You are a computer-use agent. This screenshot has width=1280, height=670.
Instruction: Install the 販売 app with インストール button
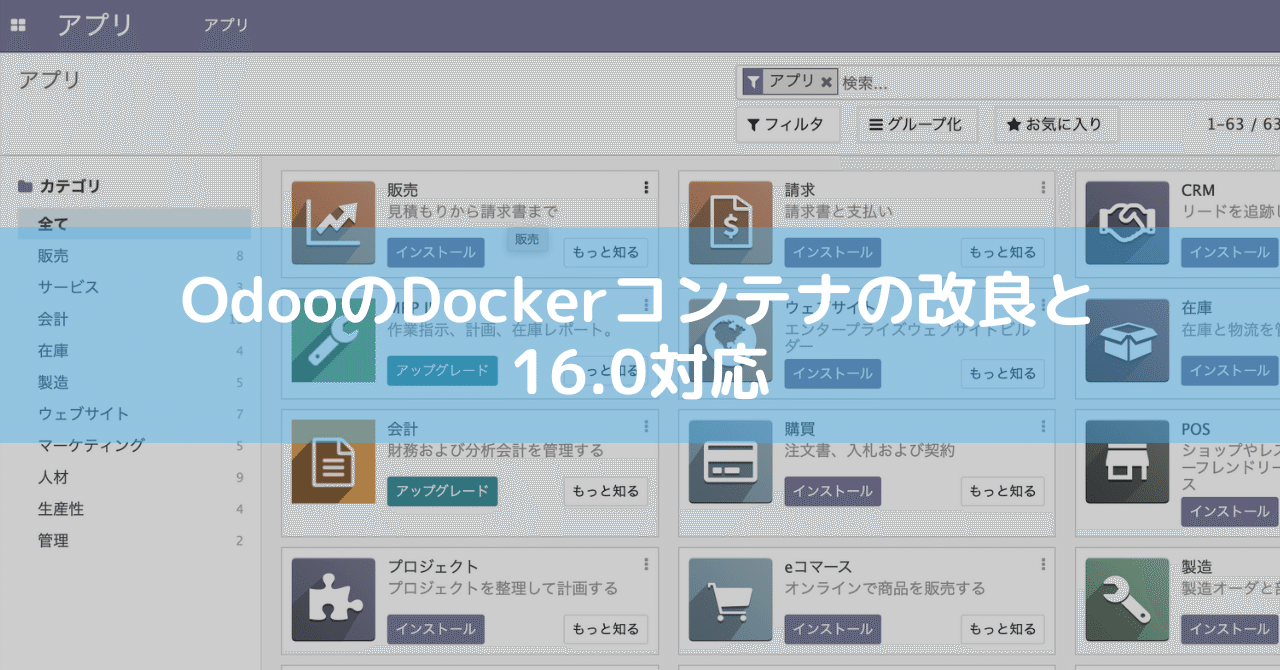[436, 252]
